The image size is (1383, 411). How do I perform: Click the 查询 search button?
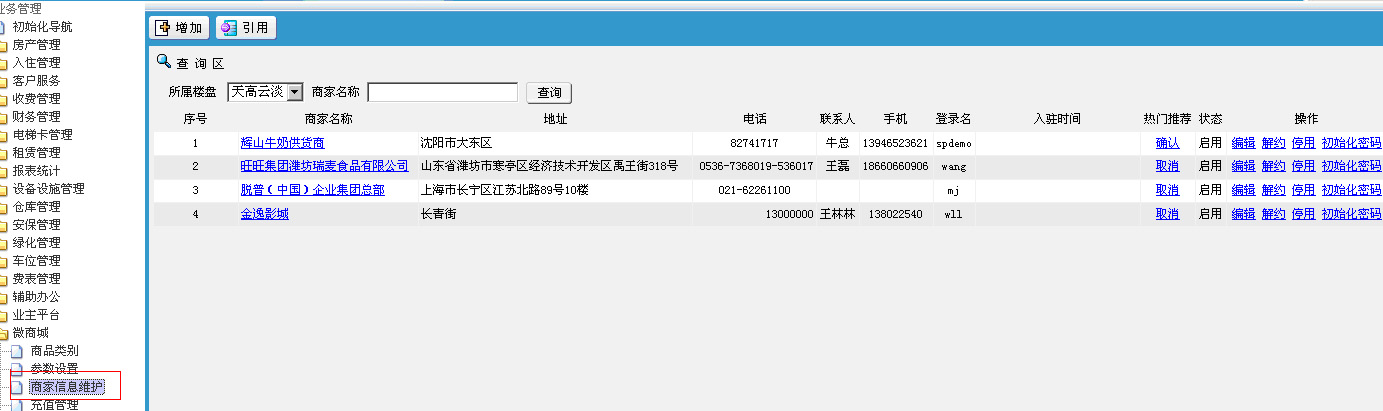(549, 93)
